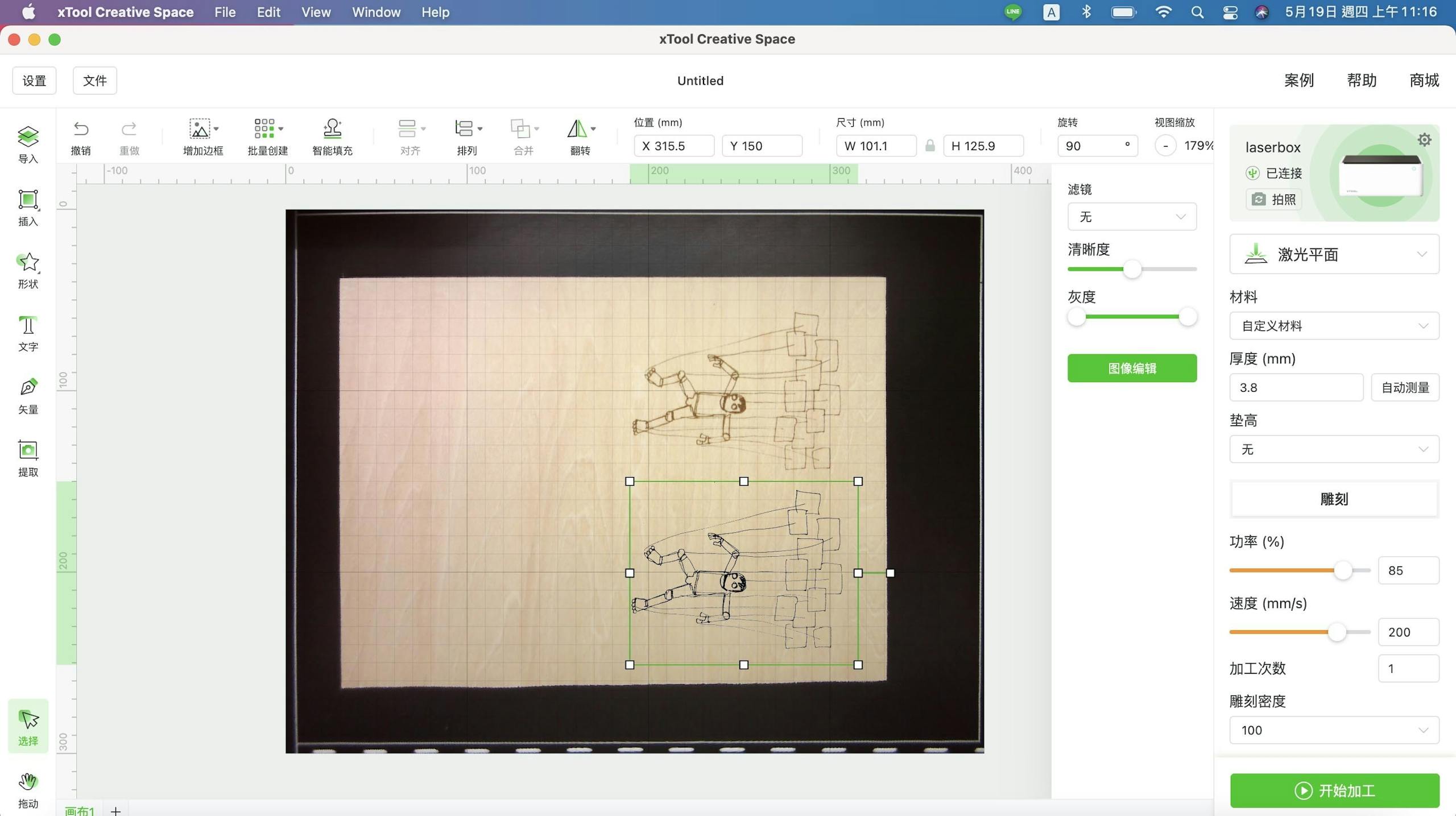Open the Edit menu
Screen dimensions: 1456x816
tap(268, 12)
